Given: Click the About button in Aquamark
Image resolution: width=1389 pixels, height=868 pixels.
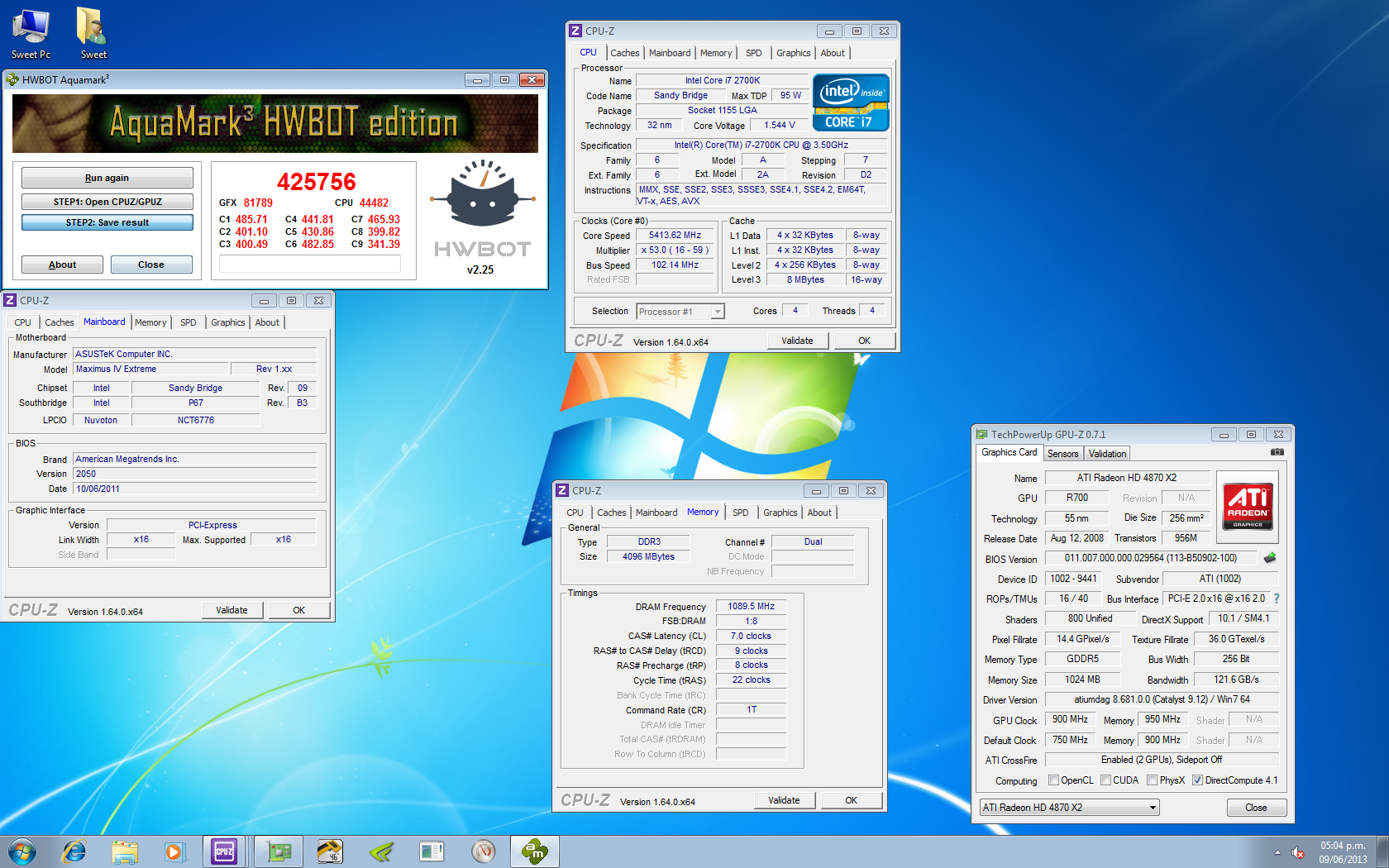Looking at the screenshot, I should point(62,265).
